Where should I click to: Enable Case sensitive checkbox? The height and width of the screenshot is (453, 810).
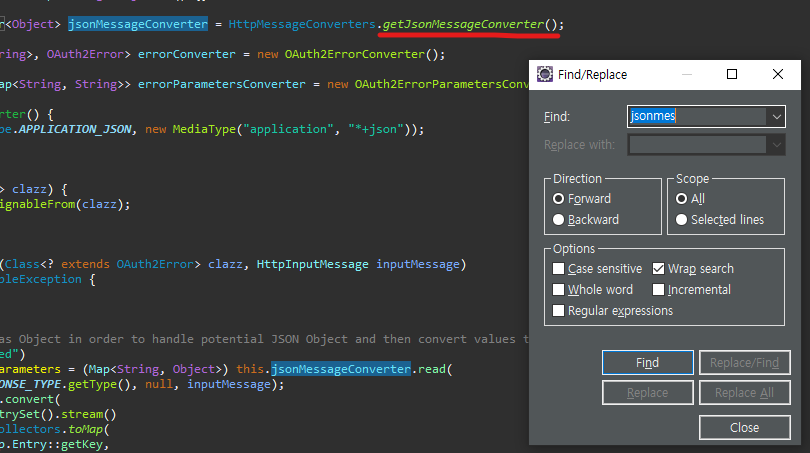pos(558,269)
